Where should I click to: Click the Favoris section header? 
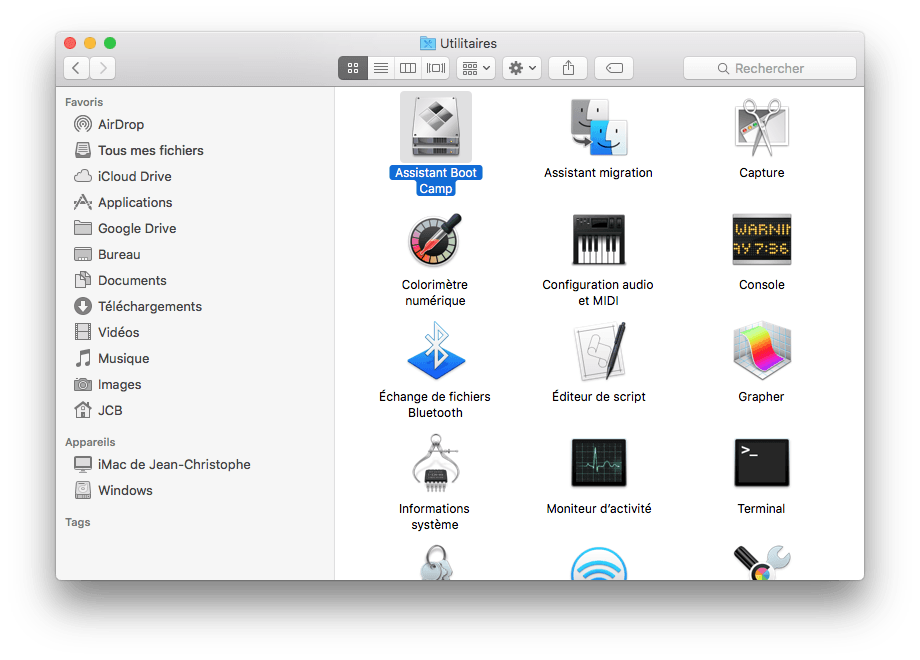(84, 102)
